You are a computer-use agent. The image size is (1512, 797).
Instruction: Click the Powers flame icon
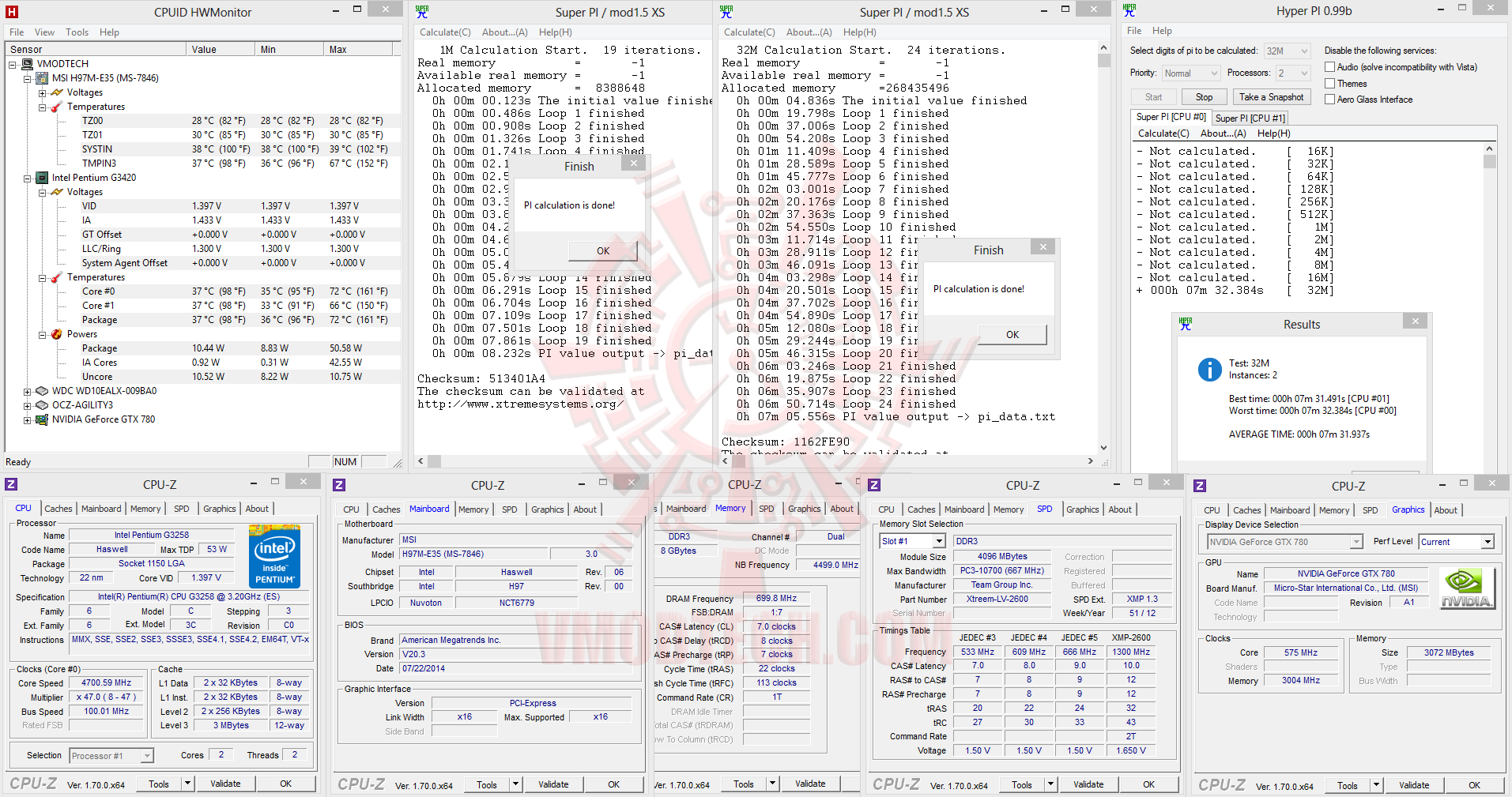coord(57,334)
